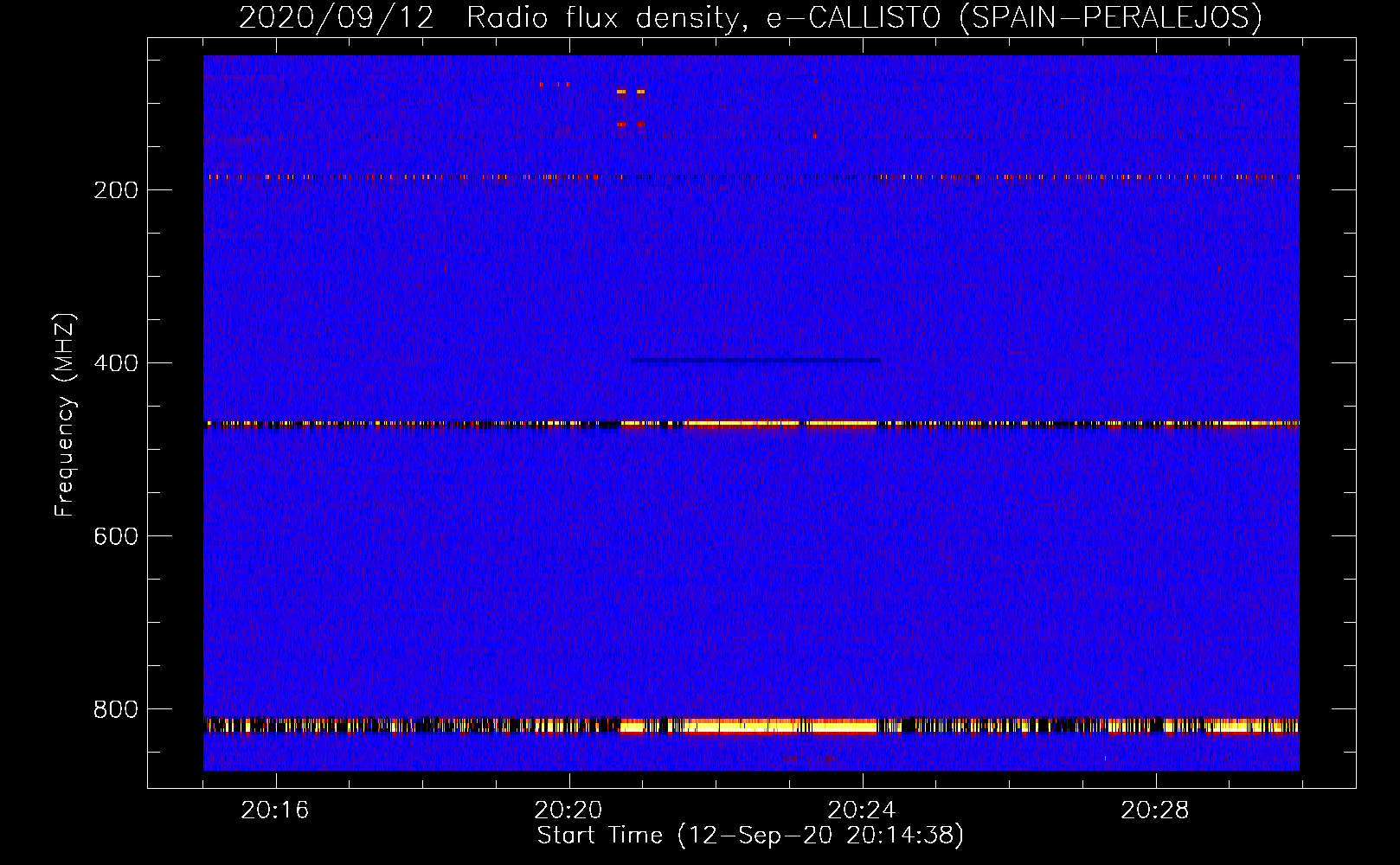Click the '400' frequency tick label
The width and height of the screenshot is (1400, 865).
[x=116, y=363]
